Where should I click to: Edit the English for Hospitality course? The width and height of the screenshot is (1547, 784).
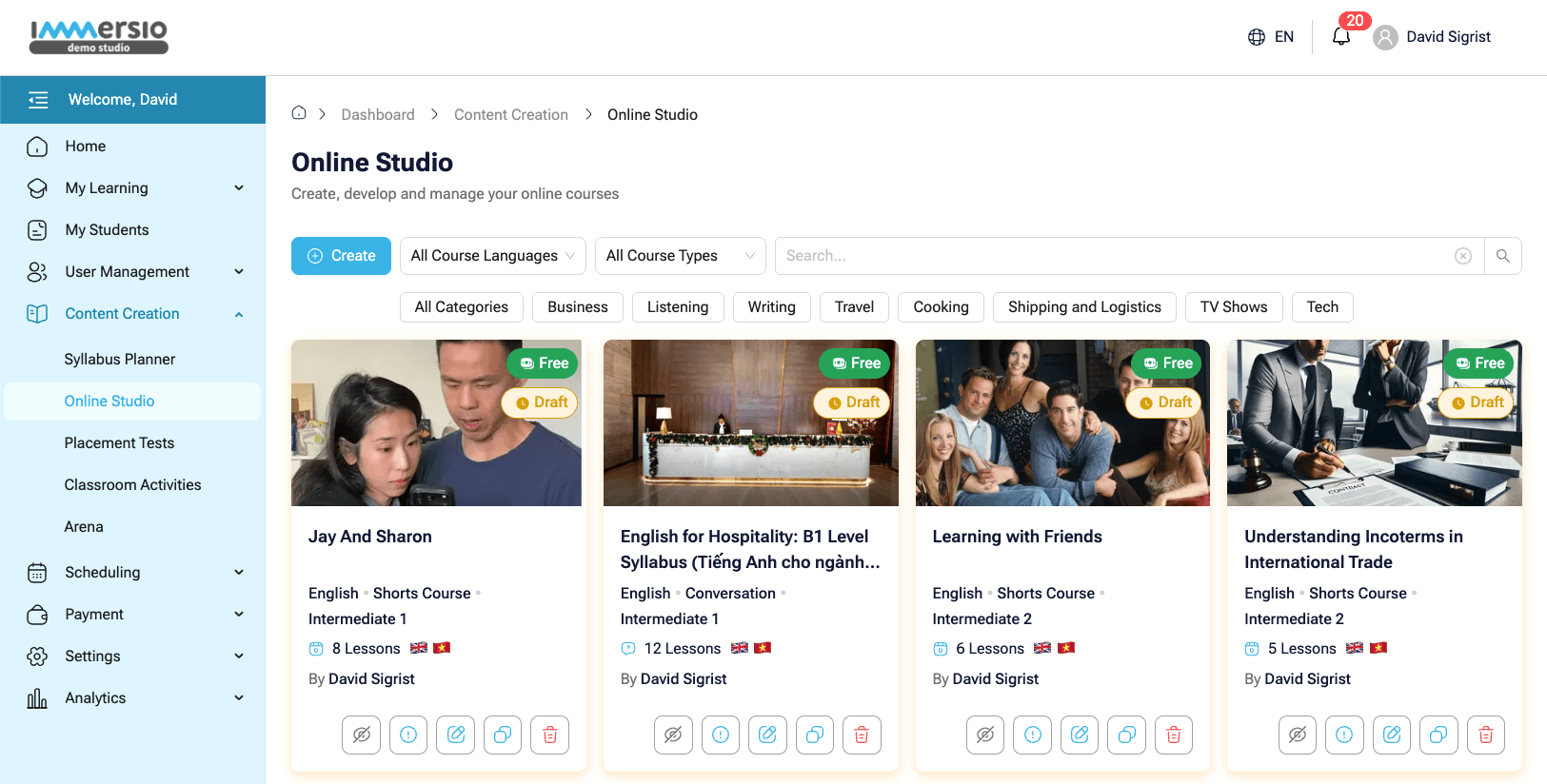click(767, 735)
